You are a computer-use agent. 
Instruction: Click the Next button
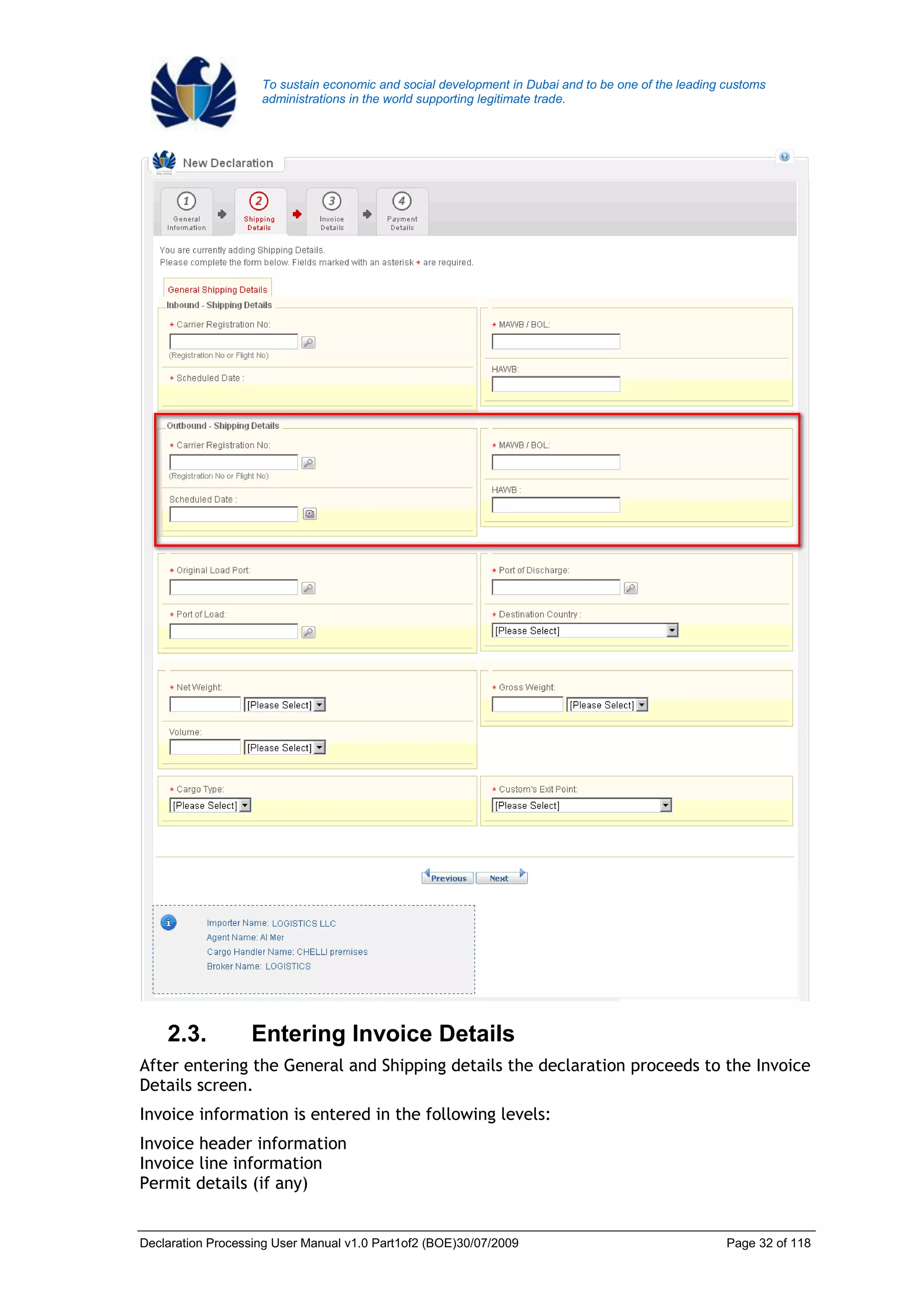502,878
